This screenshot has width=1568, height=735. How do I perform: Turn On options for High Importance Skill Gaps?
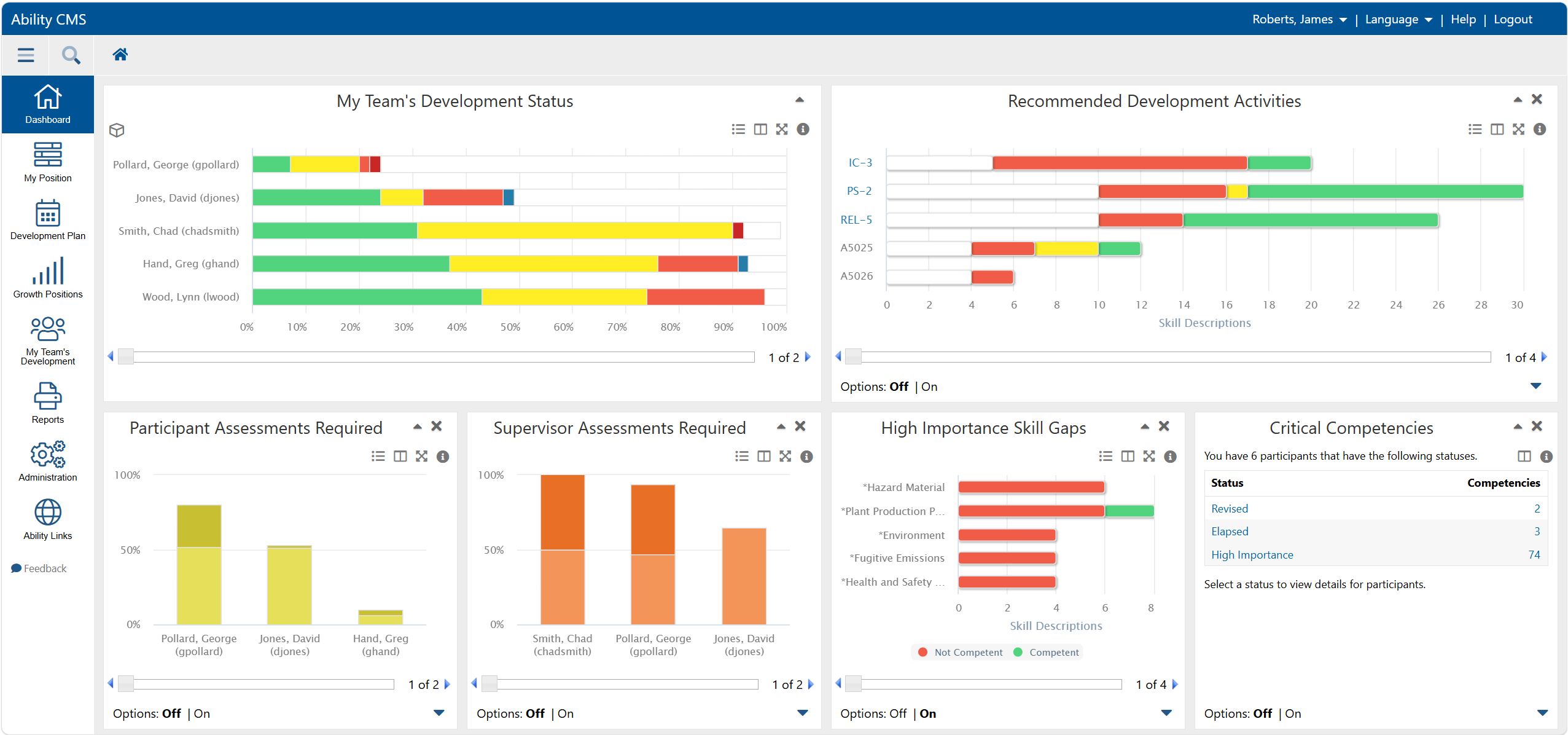pyautogui.click(x=928, y=713)
